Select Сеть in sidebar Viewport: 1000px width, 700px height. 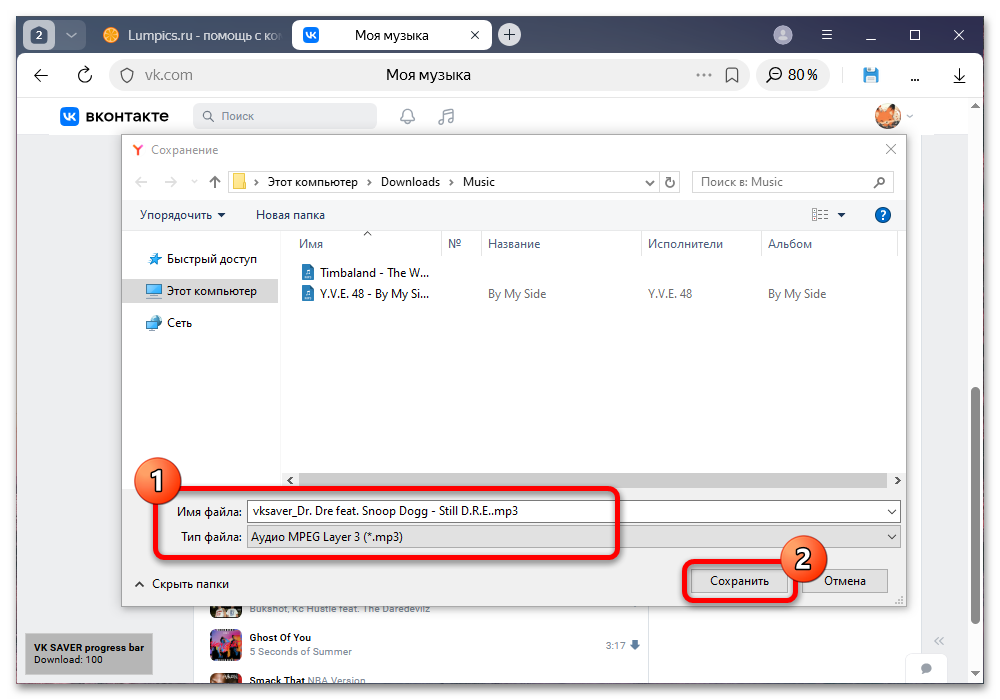[x=169, y=323]
